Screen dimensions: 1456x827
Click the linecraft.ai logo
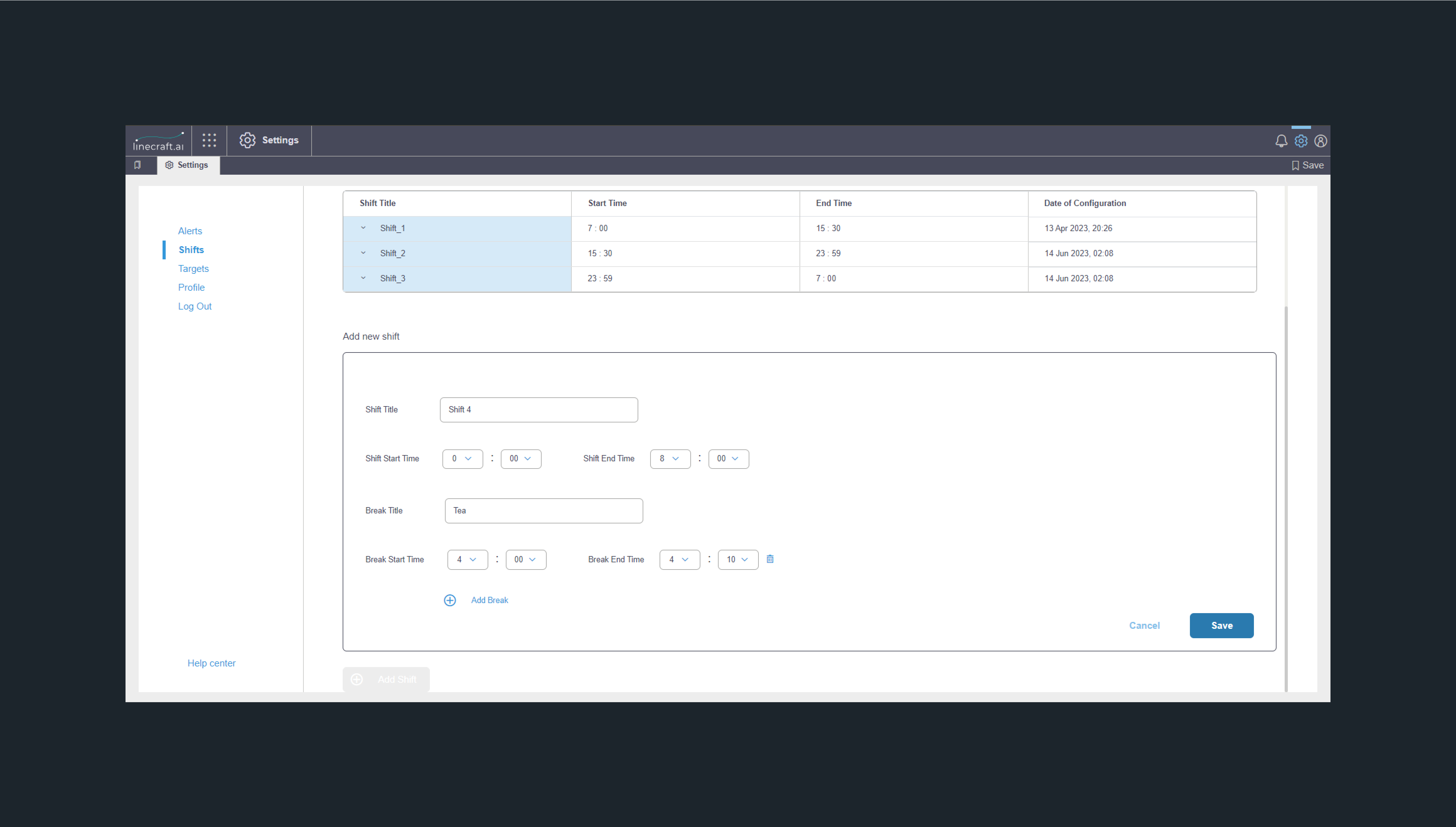click(158, 141)
